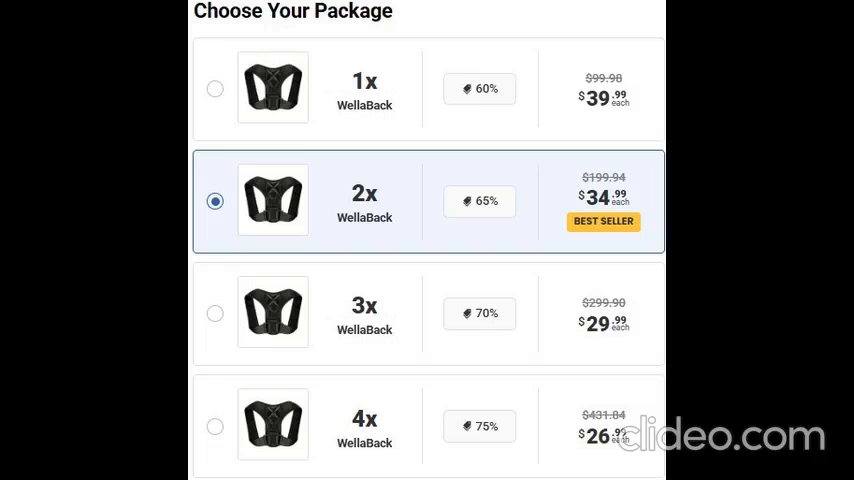
Task: Click the 1x WellaBack label
Action: (x=364, y=90)
